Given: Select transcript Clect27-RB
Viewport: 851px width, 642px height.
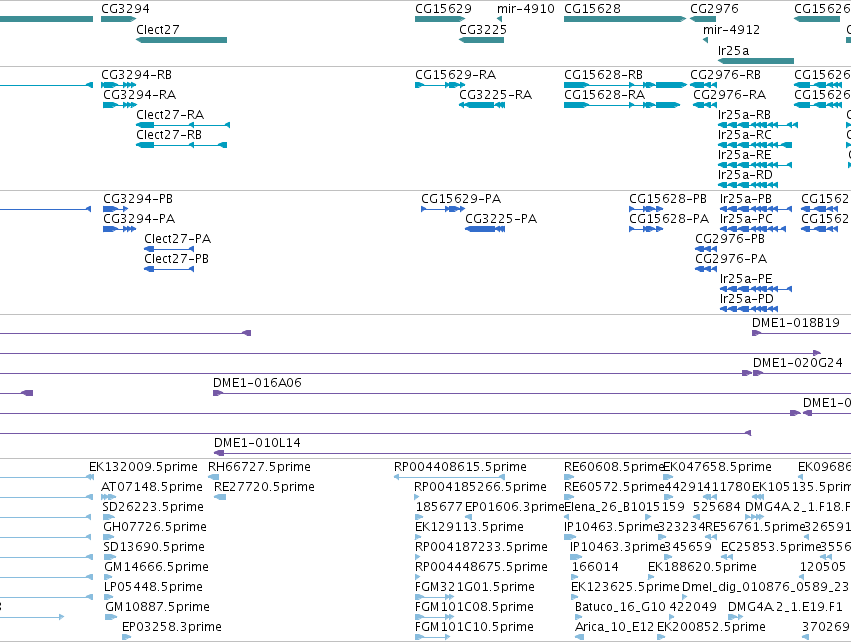Looking at the screenshot, I should point(181,145).
